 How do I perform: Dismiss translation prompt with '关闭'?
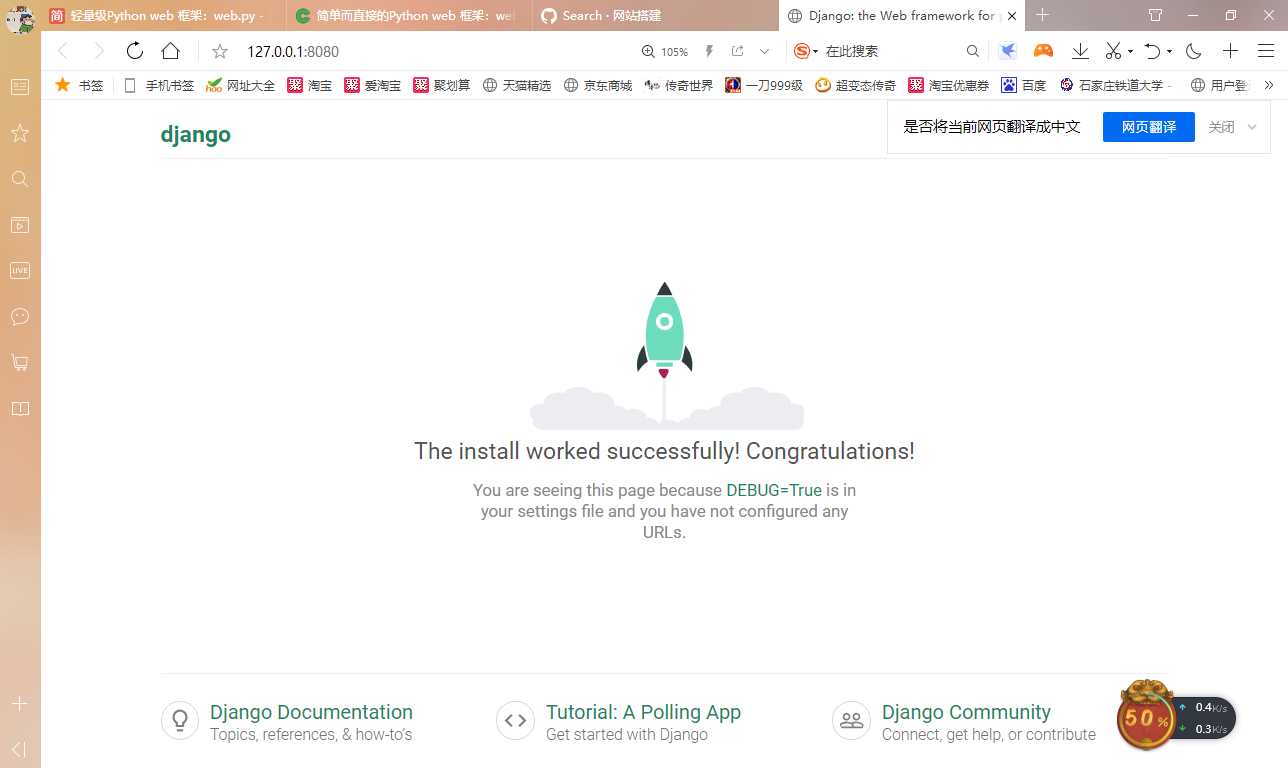(1221, 127)
